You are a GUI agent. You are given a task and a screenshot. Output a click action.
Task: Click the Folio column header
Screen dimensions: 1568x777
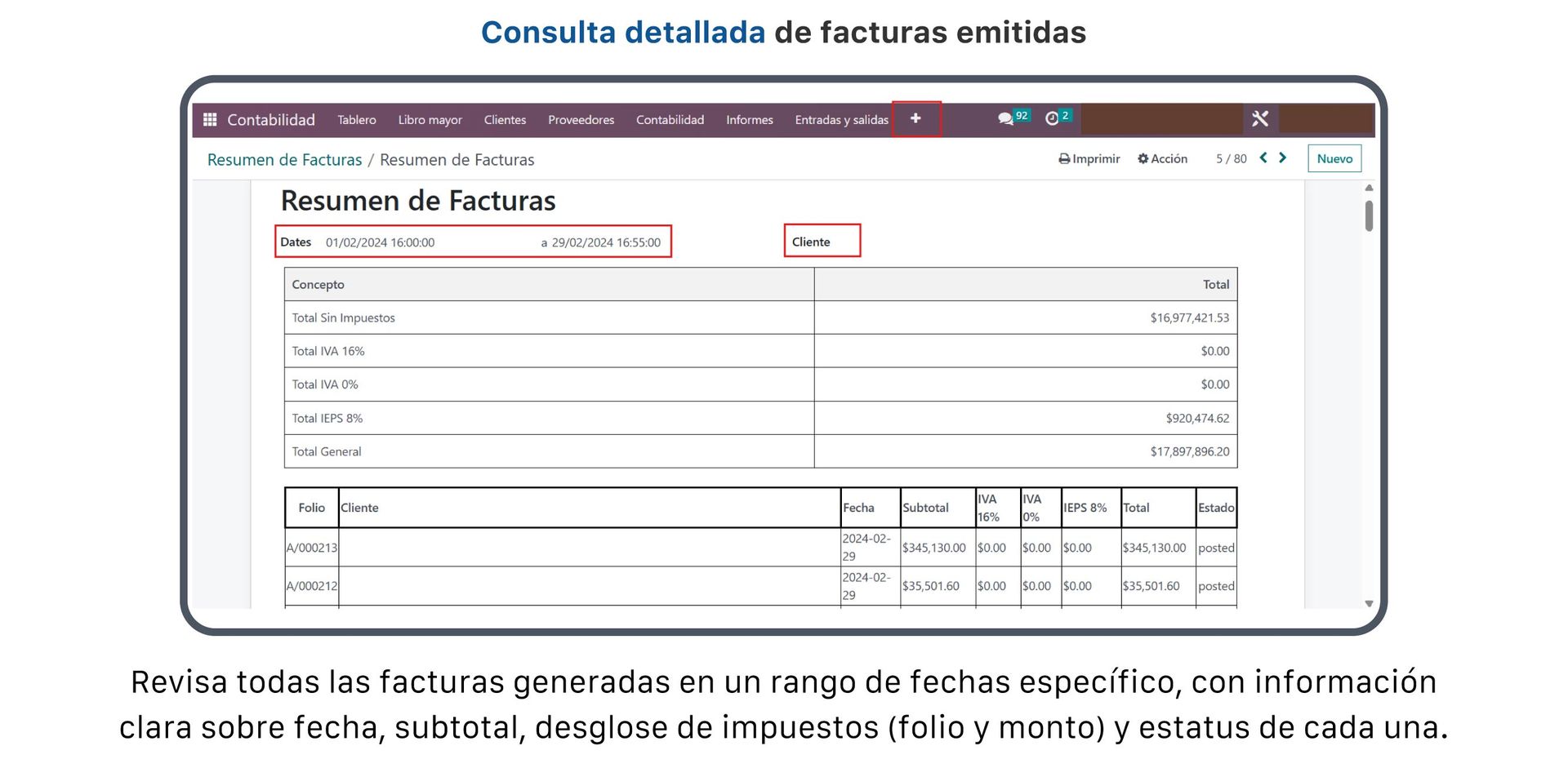click(x=311, y=508)
